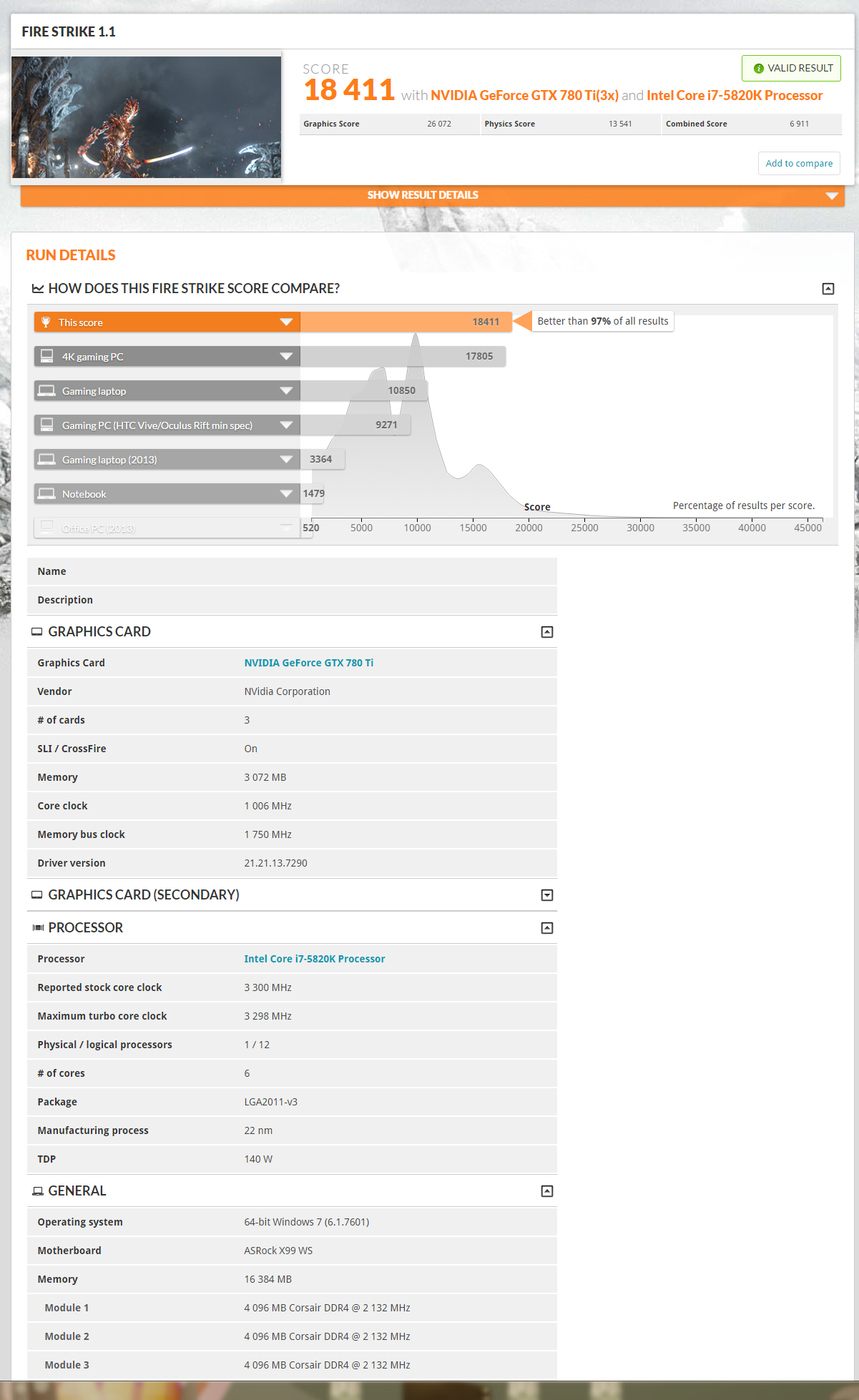Click the TDP value 140 W
This screenshot has width=859, height=1400.
[x=258, y=1159]
